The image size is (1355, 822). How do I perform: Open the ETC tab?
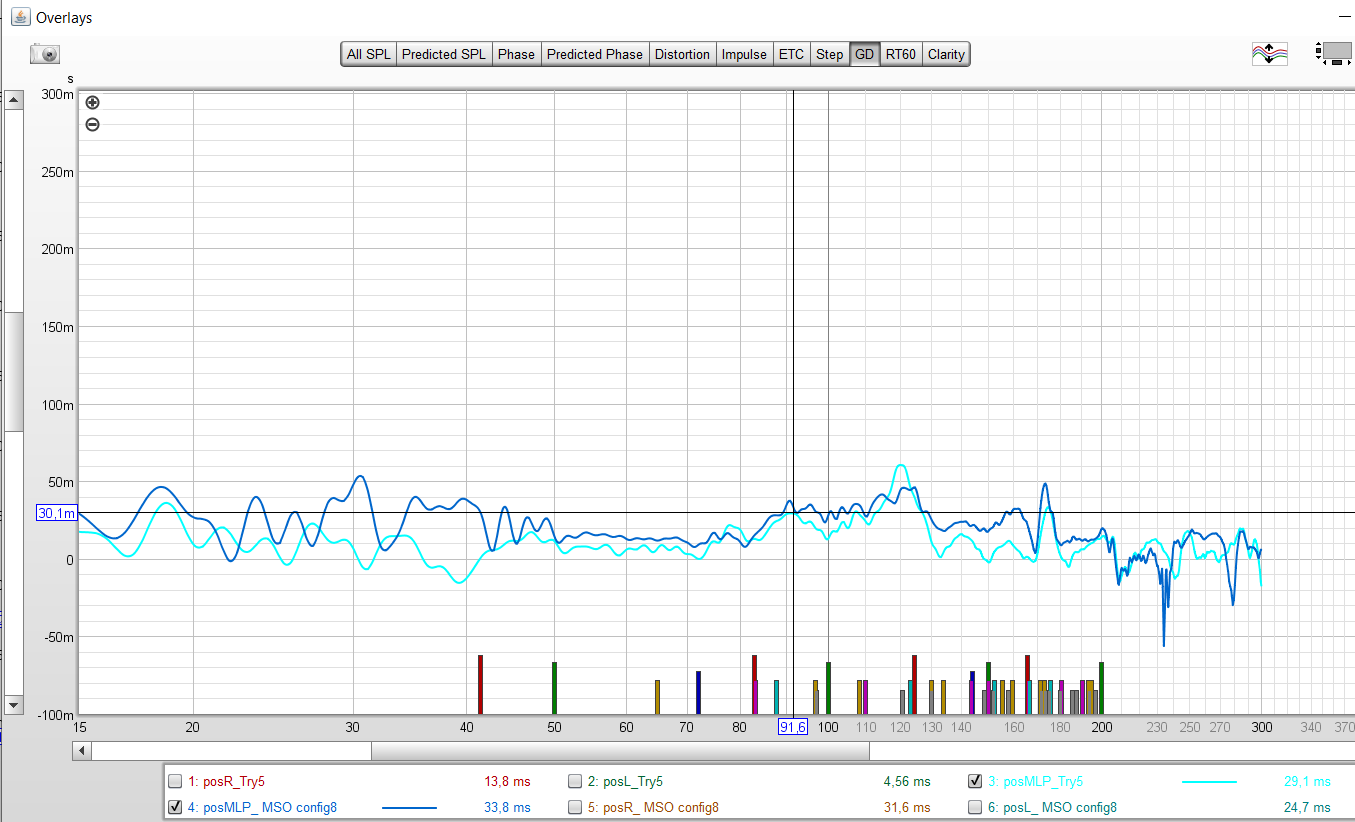pos(791,54)
